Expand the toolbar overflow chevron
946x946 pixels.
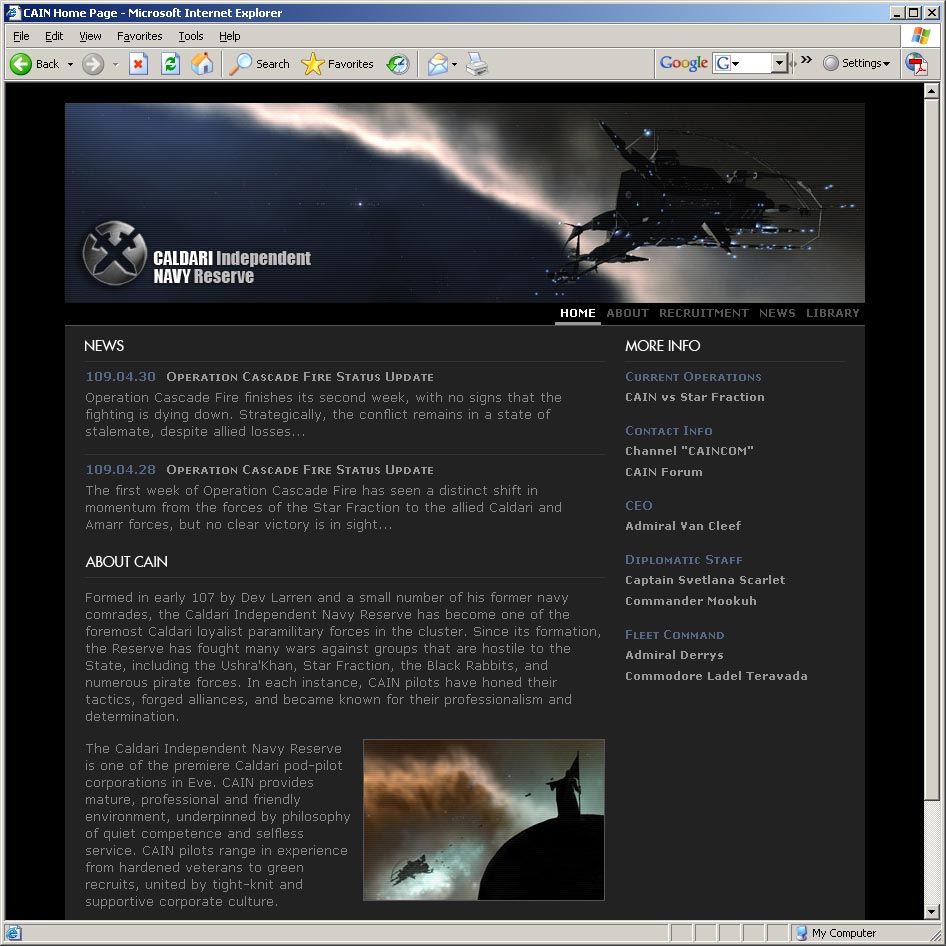807,60
